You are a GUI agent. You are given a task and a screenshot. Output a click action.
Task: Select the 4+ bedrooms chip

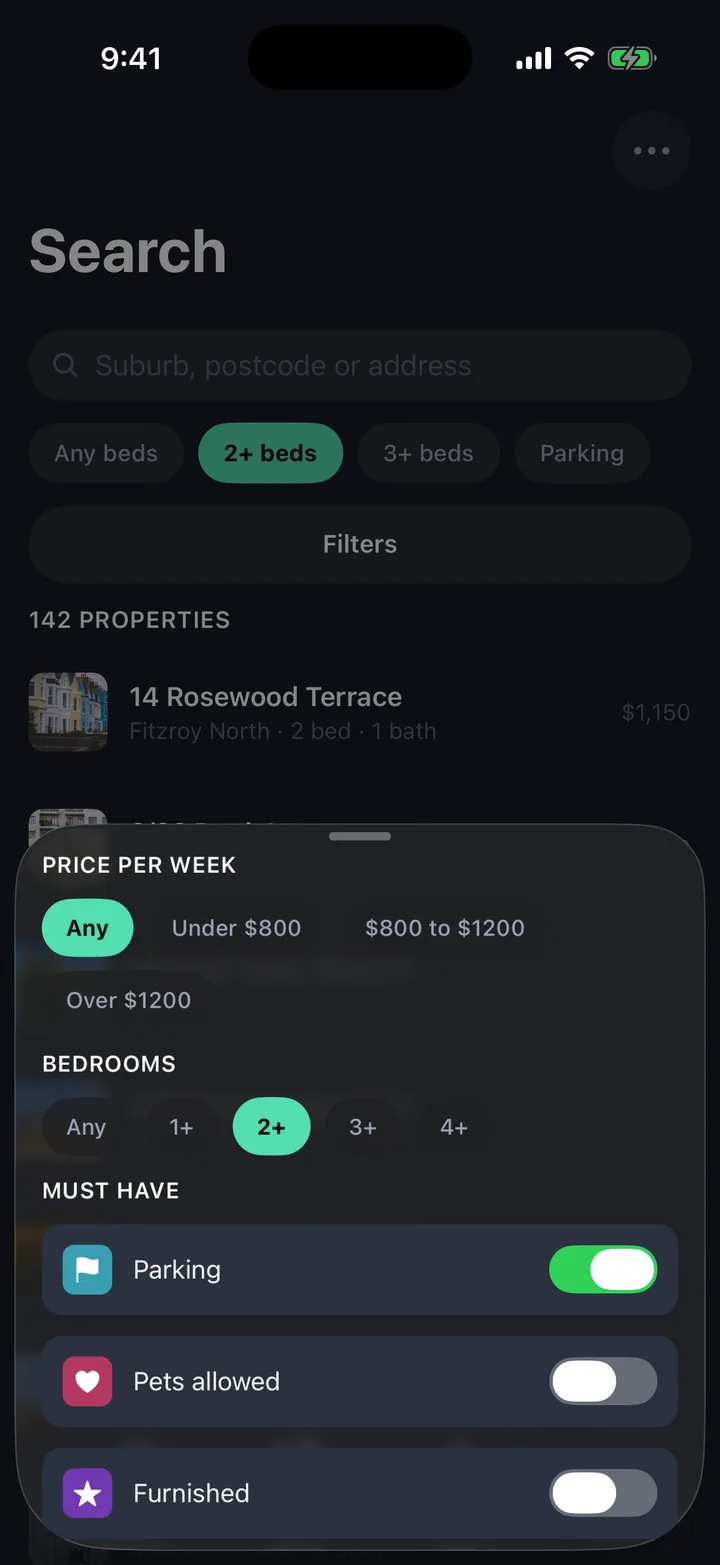(x=454, y=1127)
